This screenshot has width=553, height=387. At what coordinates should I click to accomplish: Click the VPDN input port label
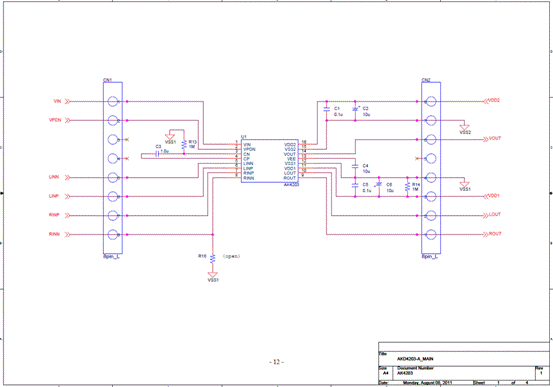pyautogui.click(x=55, y=120)
